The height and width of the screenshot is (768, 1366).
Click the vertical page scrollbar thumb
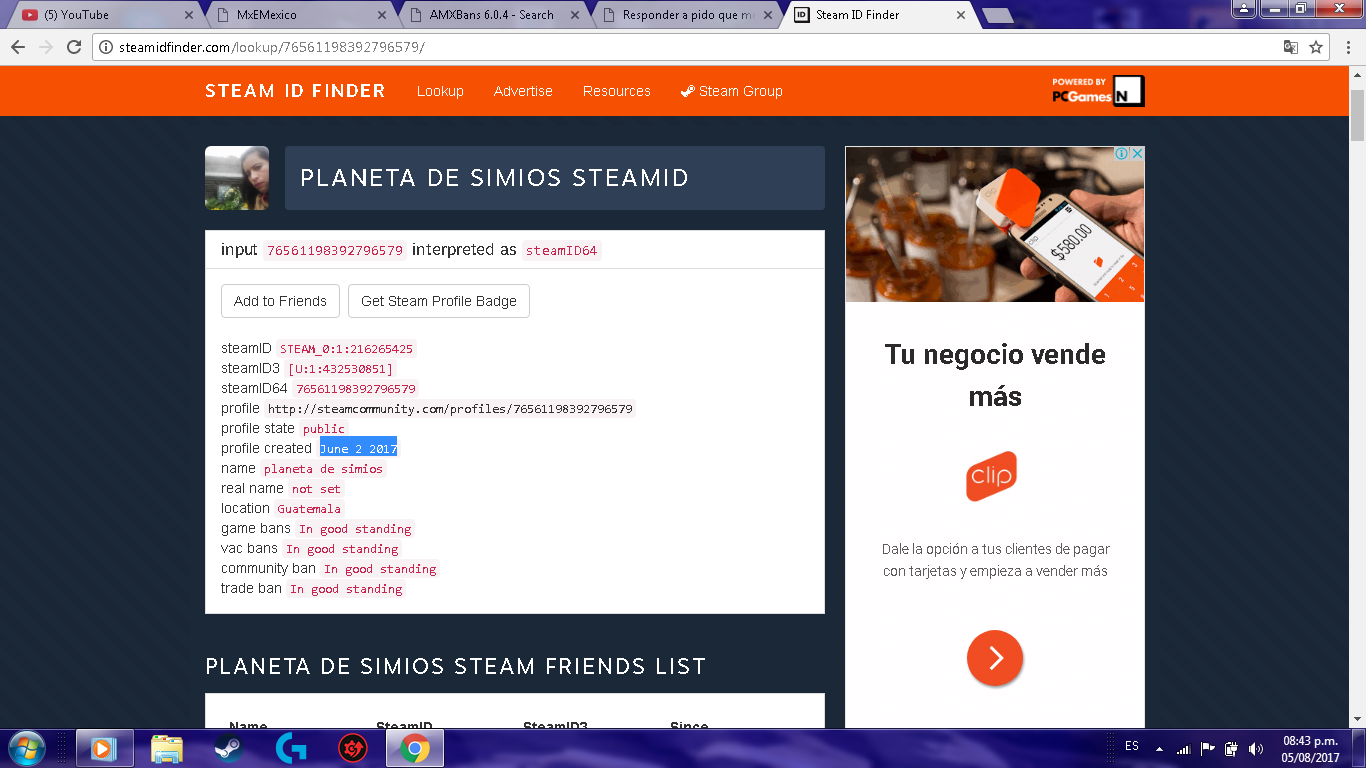tap(1357, 115)
